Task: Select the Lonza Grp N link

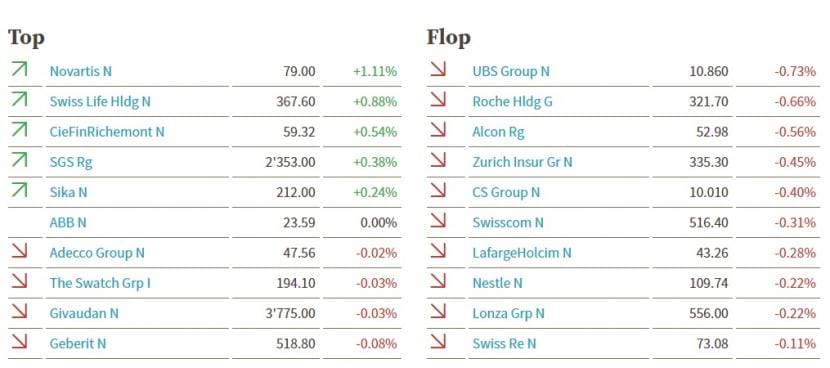Action: [508, 313]
